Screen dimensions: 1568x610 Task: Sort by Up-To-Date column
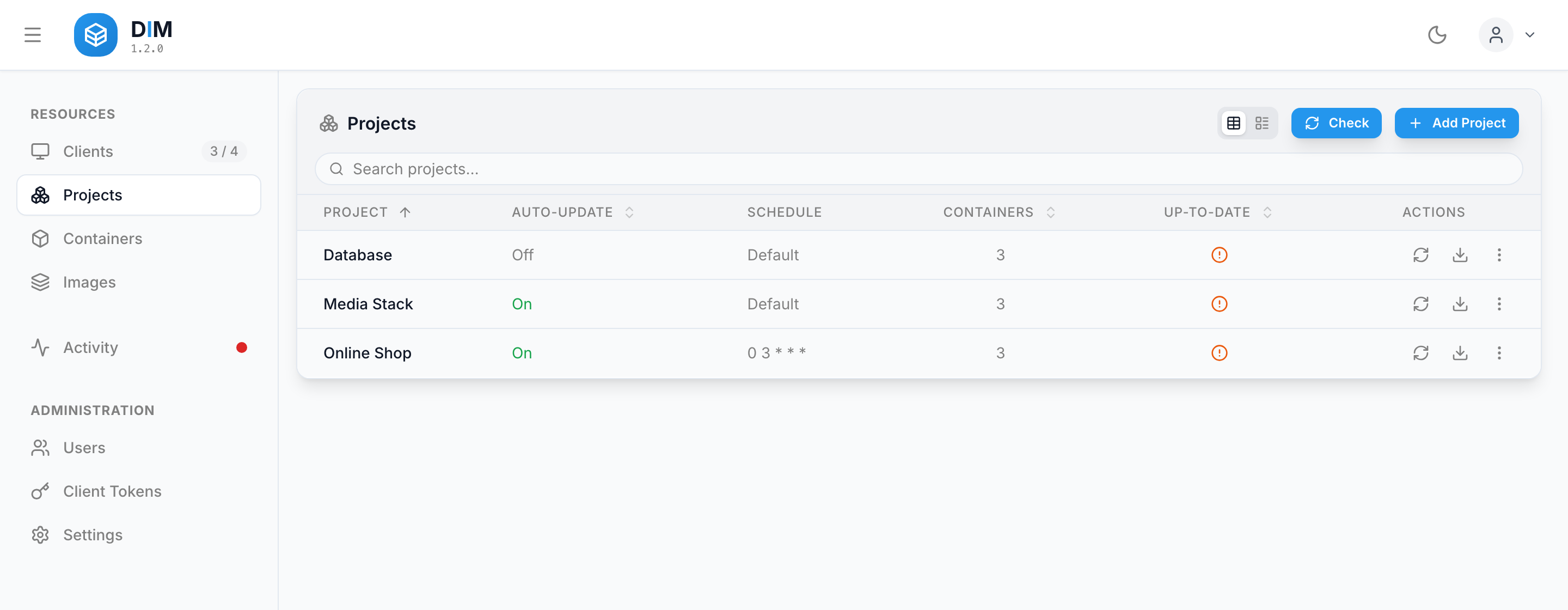click(x=1218, y=212)
